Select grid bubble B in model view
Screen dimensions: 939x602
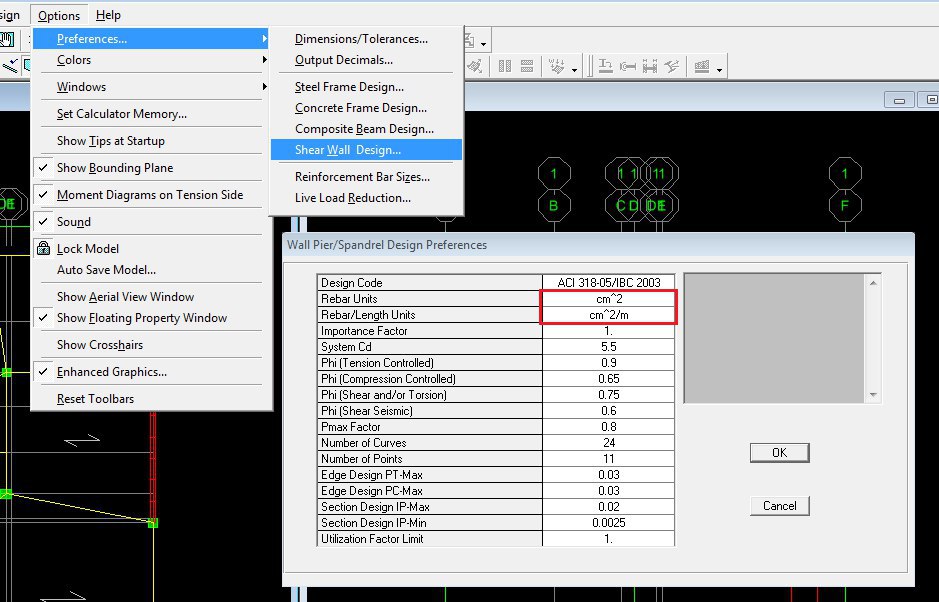[553, 205]
